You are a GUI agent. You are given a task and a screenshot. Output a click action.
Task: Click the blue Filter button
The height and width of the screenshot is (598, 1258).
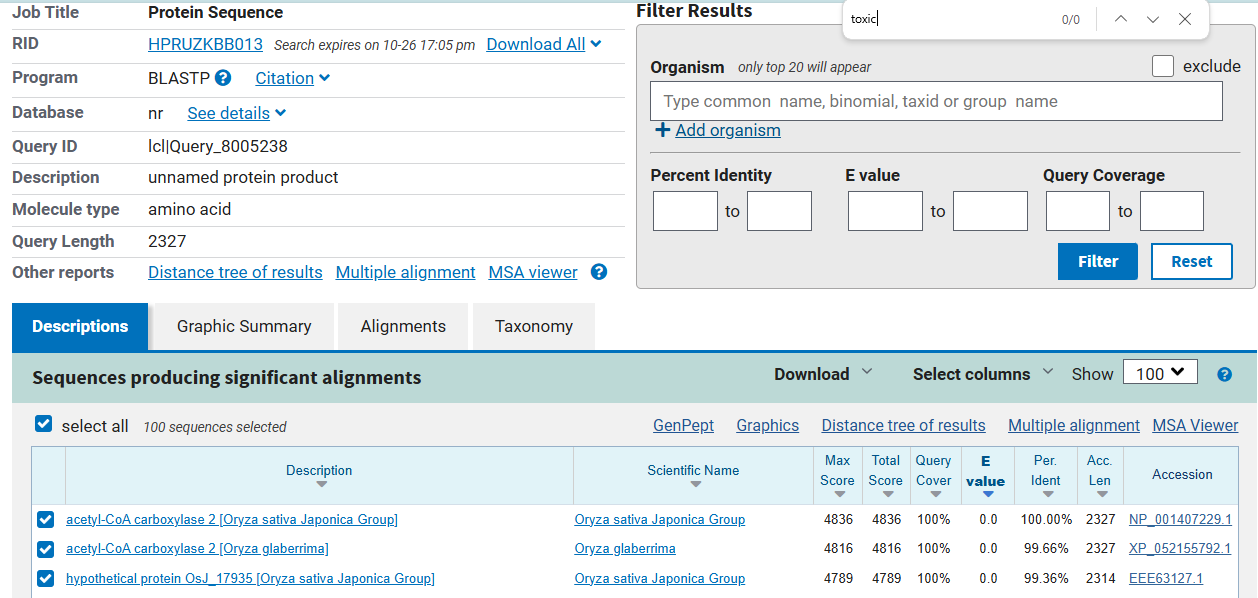[x=1097, y=261]
